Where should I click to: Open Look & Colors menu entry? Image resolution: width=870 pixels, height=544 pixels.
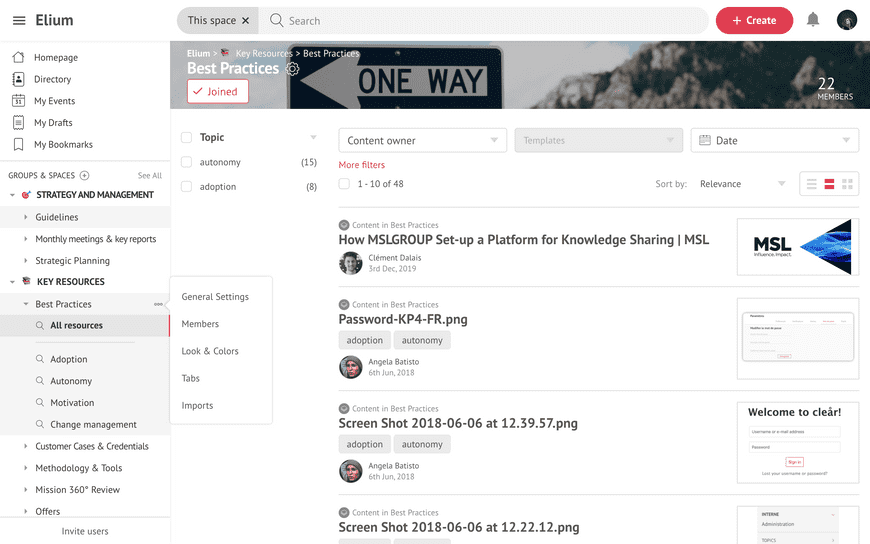pos(210,351)
